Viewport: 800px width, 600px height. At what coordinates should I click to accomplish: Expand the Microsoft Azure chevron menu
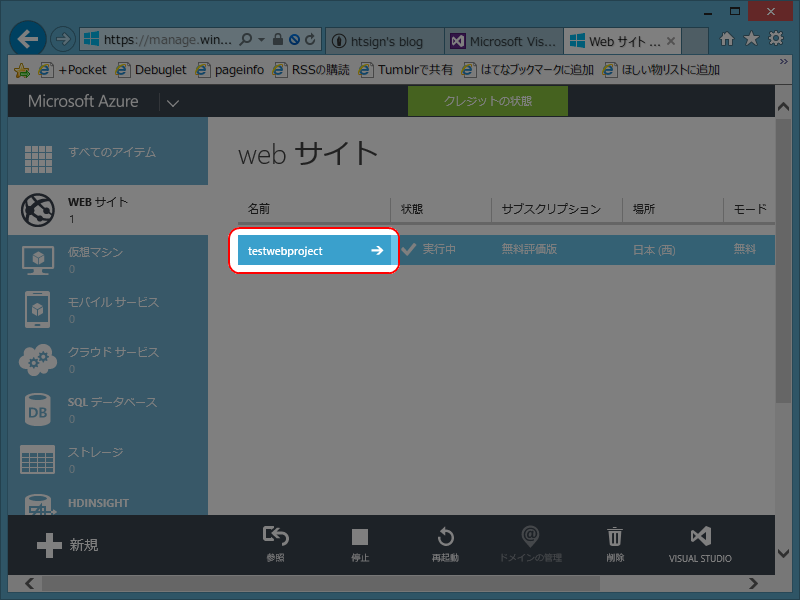(x=172, y=101)
